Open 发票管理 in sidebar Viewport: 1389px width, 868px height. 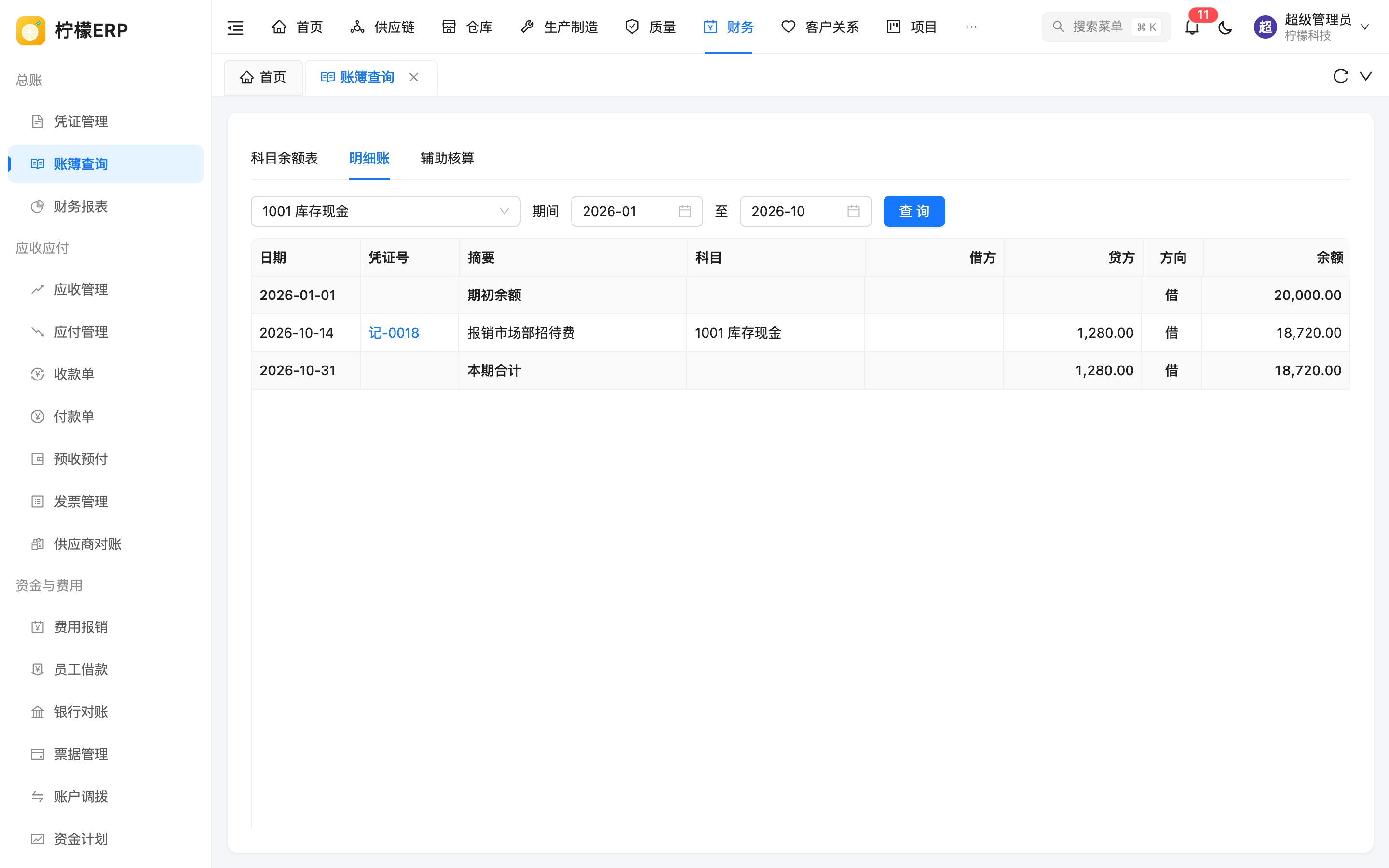106,502
